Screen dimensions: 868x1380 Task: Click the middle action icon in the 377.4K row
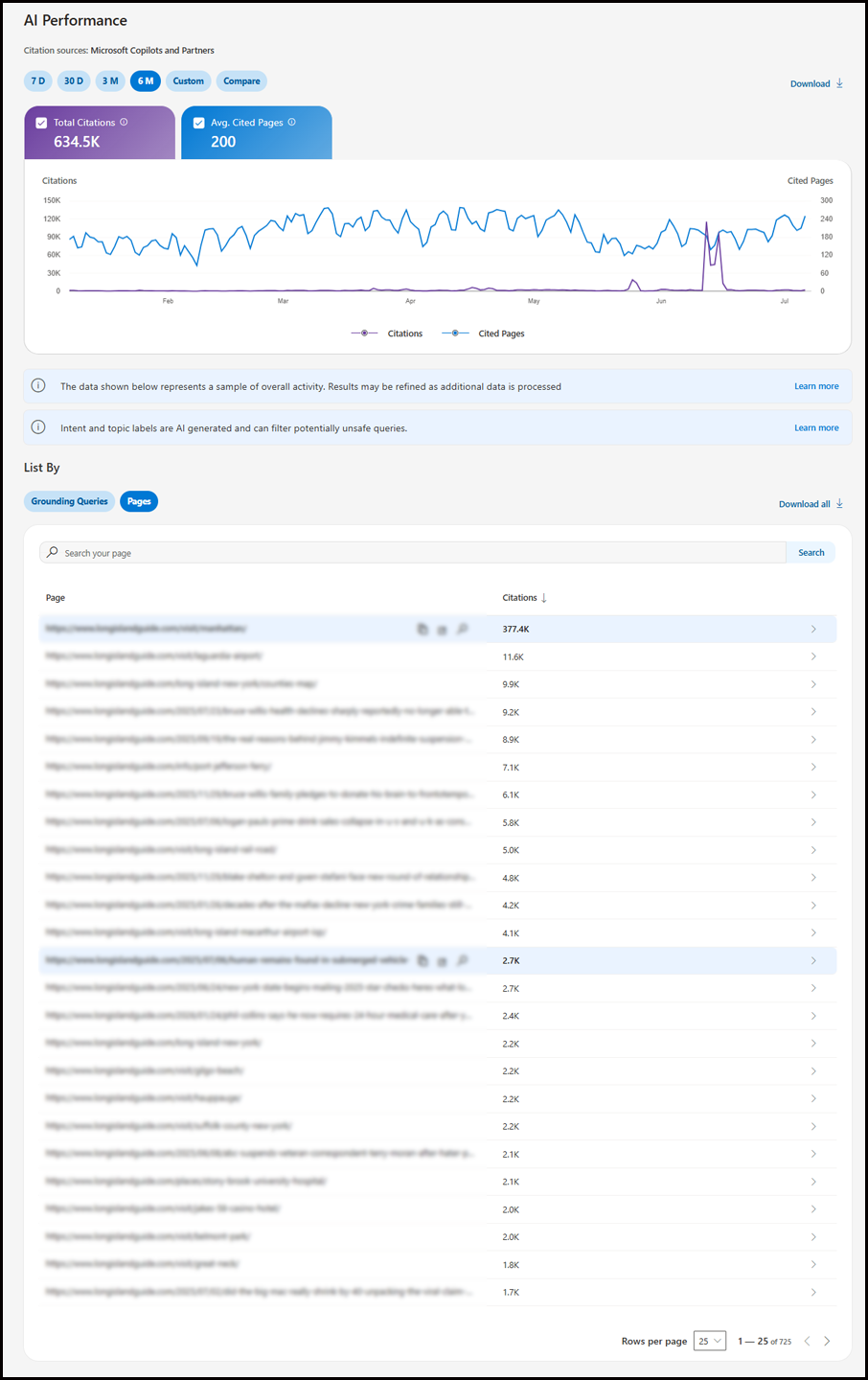click(442, 630)
